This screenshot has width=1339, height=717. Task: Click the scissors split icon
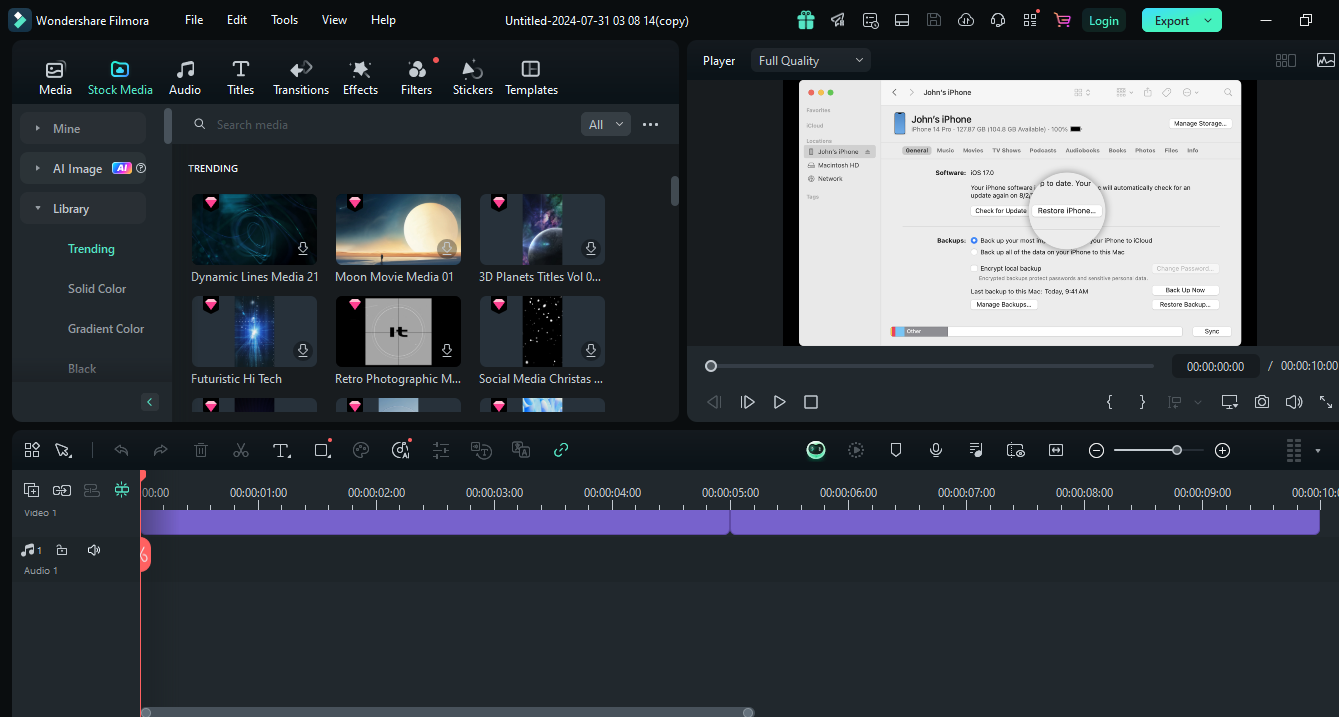coord(240,450)
